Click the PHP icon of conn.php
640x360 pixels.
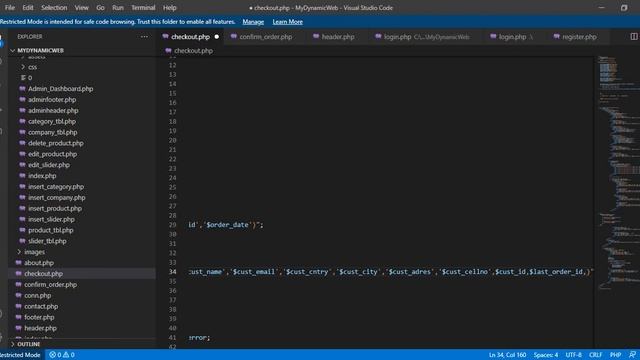point(18,296)
